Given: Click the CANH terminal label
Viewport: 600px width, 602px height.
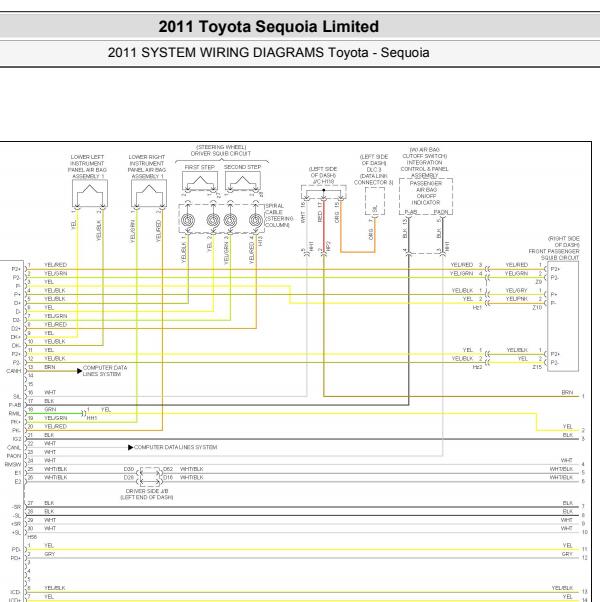Looking at the screenshot, I should click(13, 371).
